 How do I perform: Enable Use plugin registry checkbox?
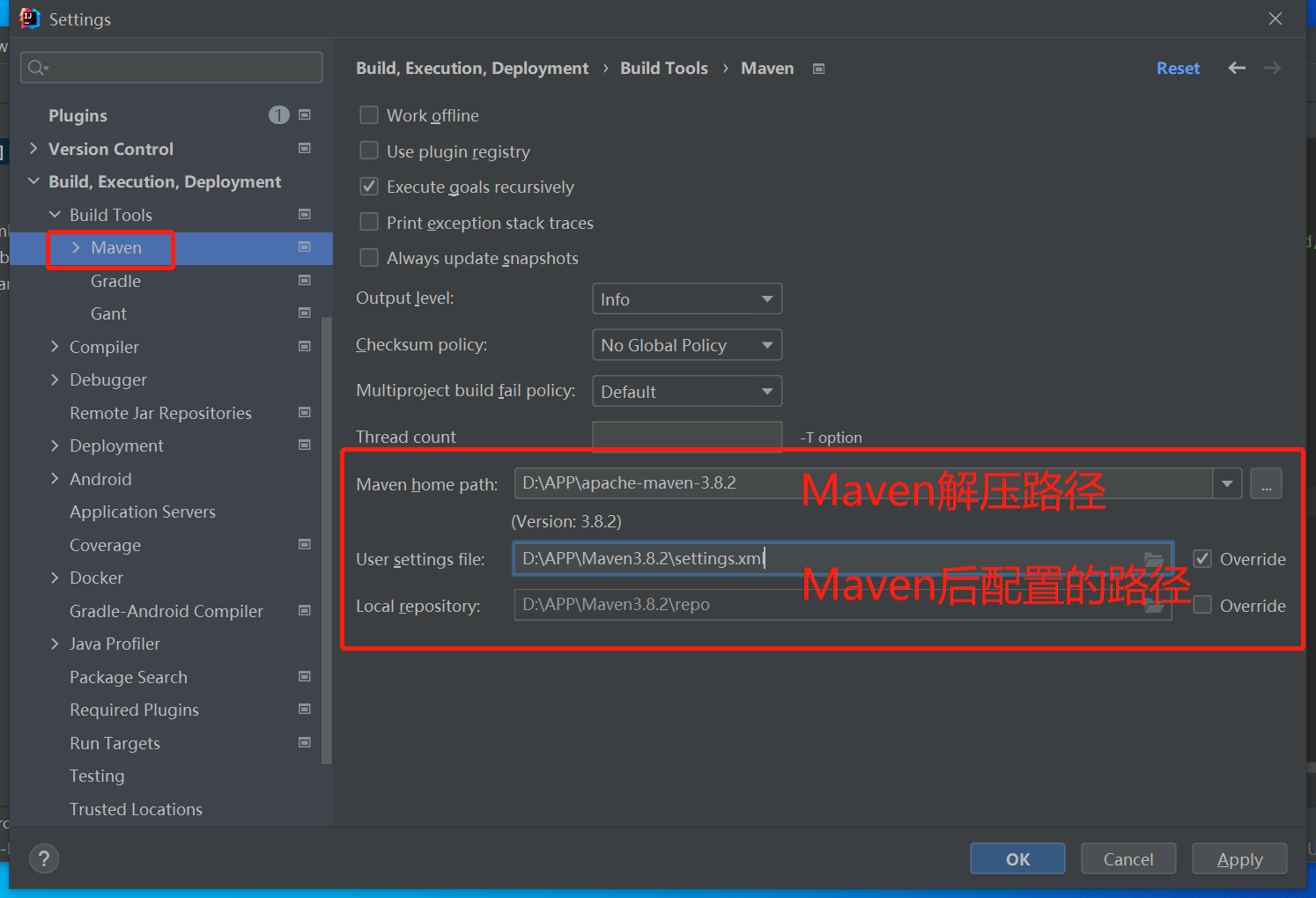(x=369, y=151)
